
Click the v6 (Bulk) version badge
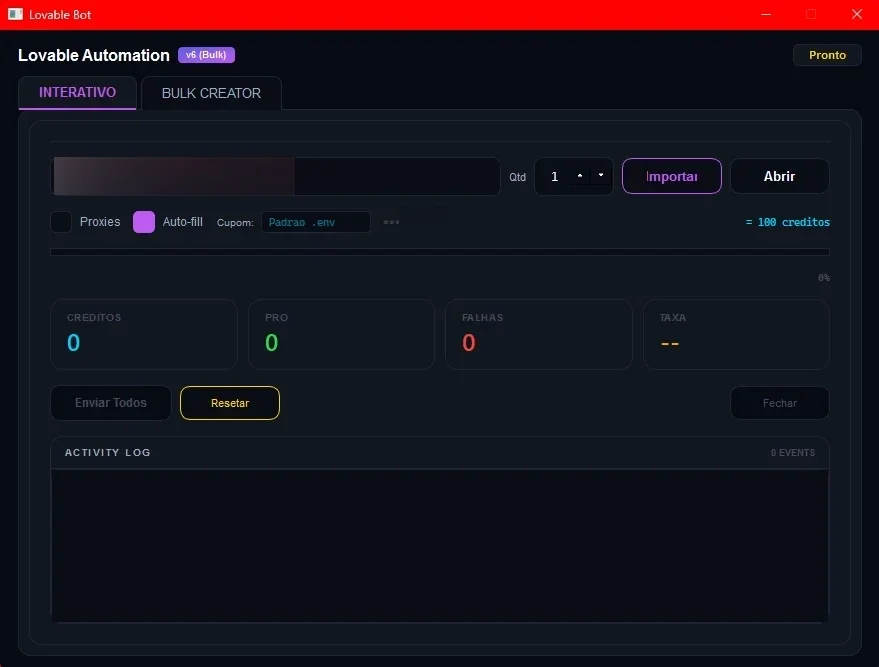coord(206,55)
